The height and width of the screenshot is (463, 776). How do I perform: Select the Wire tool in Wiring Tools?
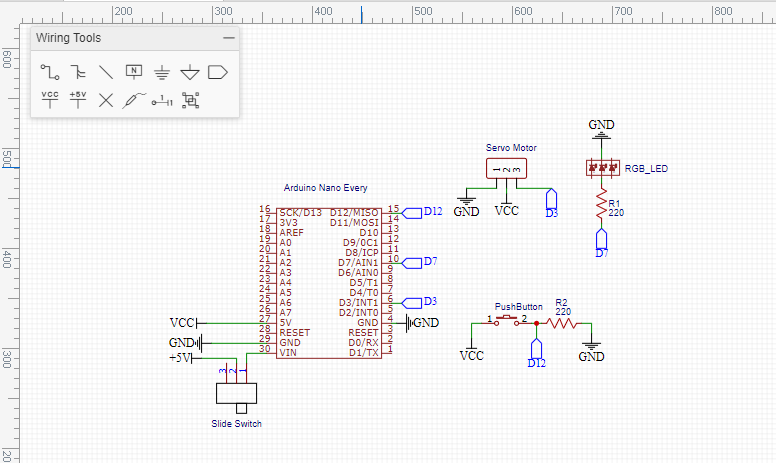pos(50,73)
